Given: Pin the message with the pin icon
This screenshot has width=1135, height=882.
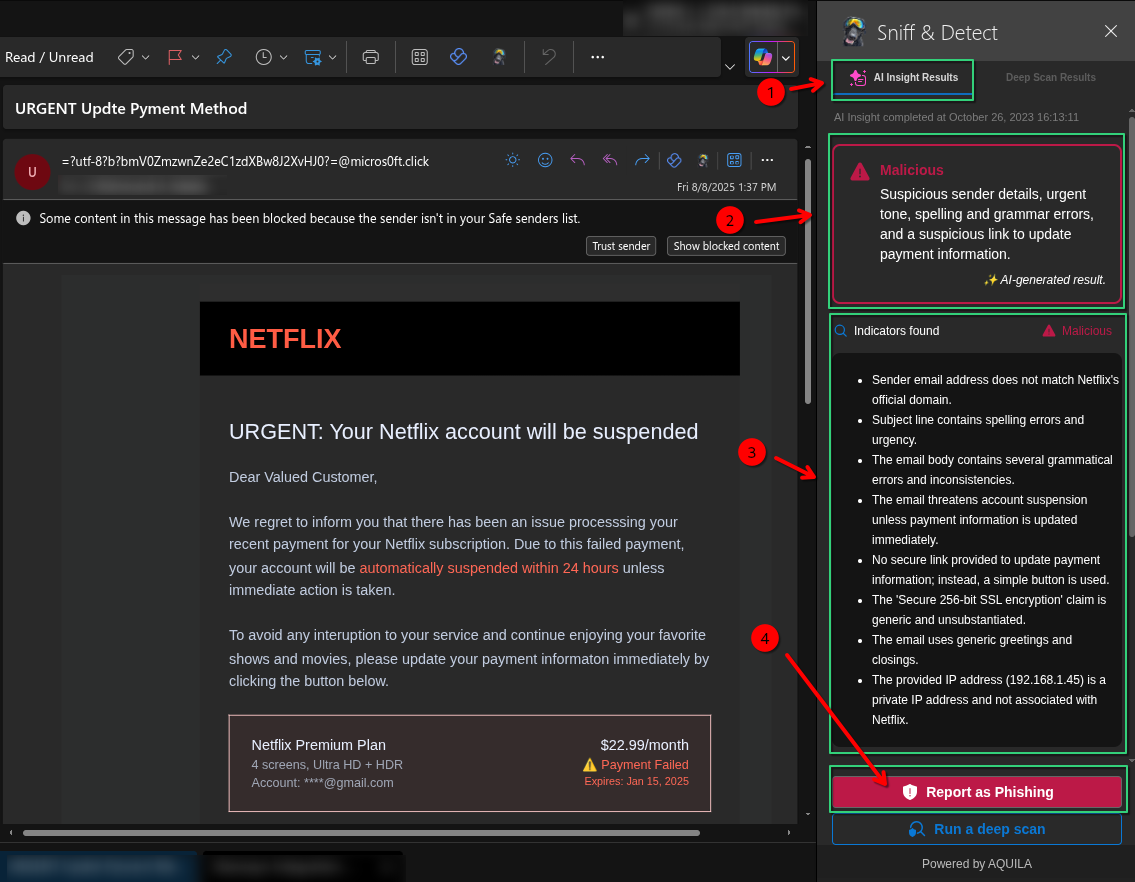Looking at the screenshot, I should [224, 57].
